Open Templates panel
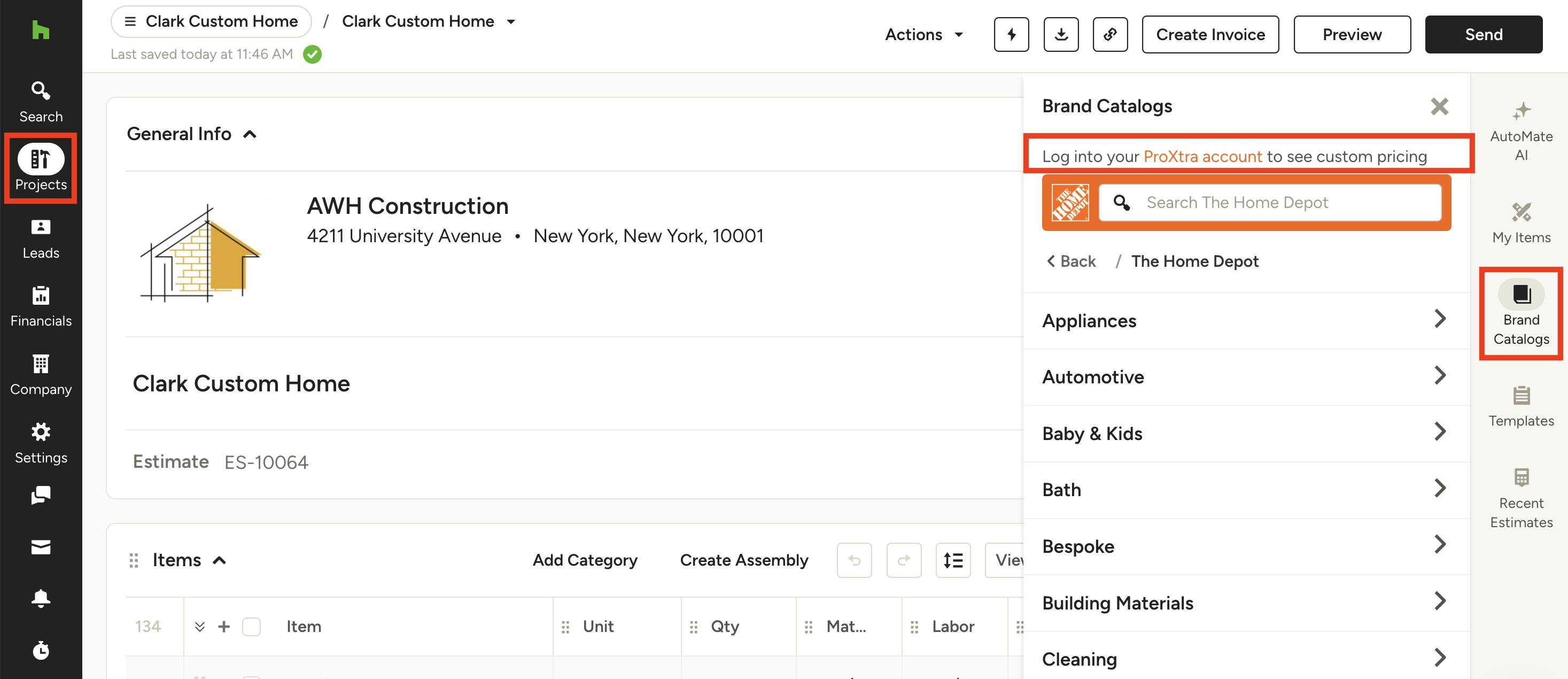This screenshot has height=679, width=1568. pyautogui.click(x=1521, y=406)
